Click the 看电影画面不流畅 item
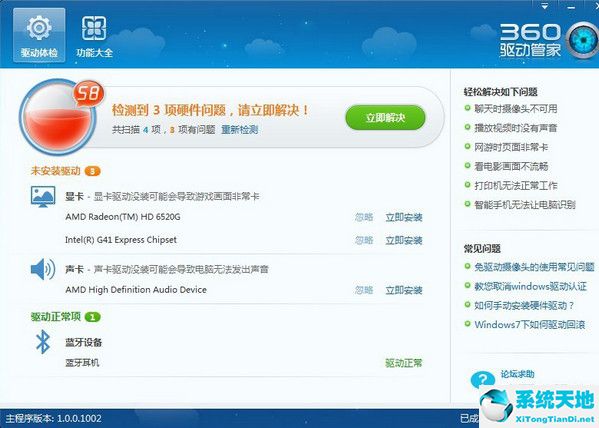The image size is (599, 428). [511, 166]
